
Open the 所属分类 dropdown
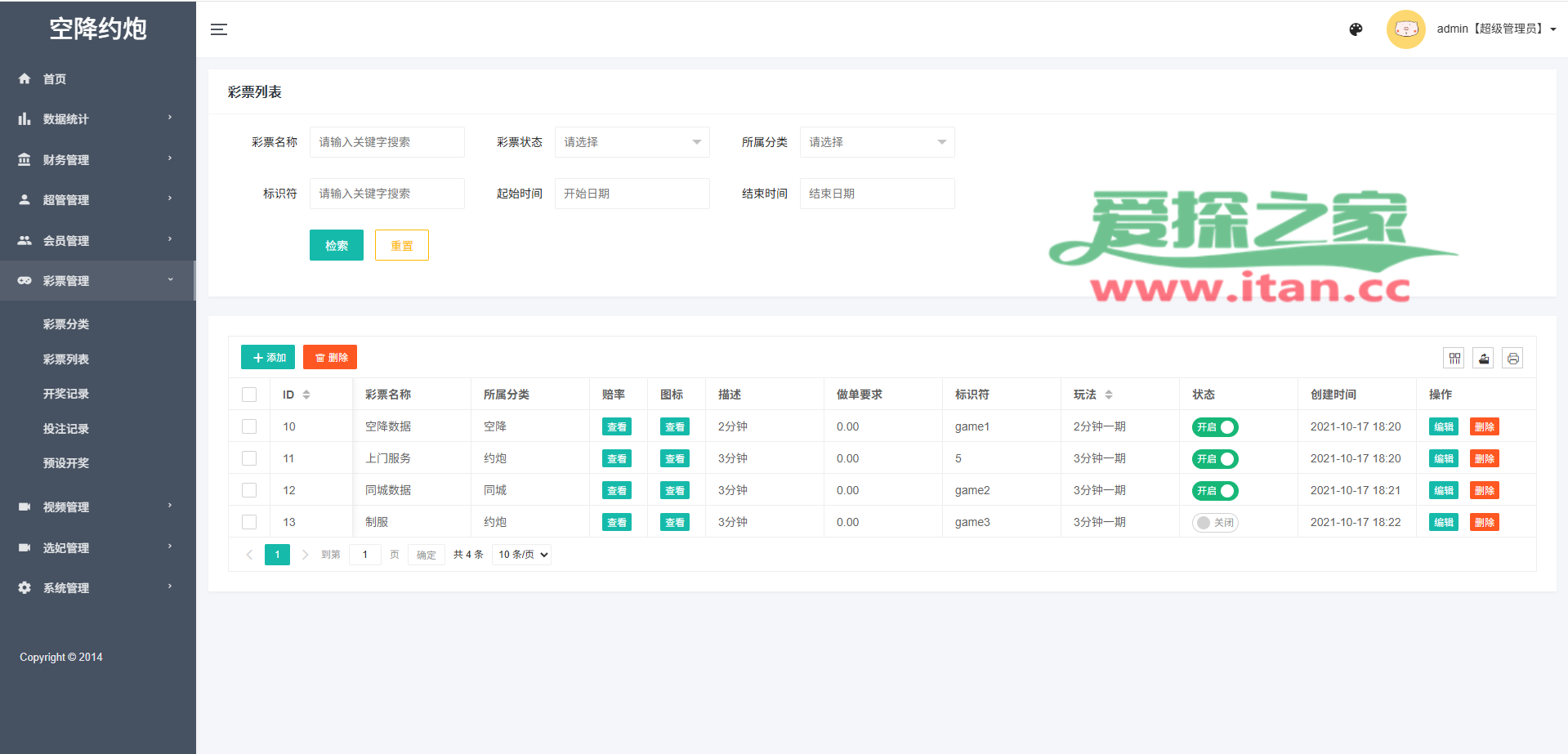[x=878, y=142]
